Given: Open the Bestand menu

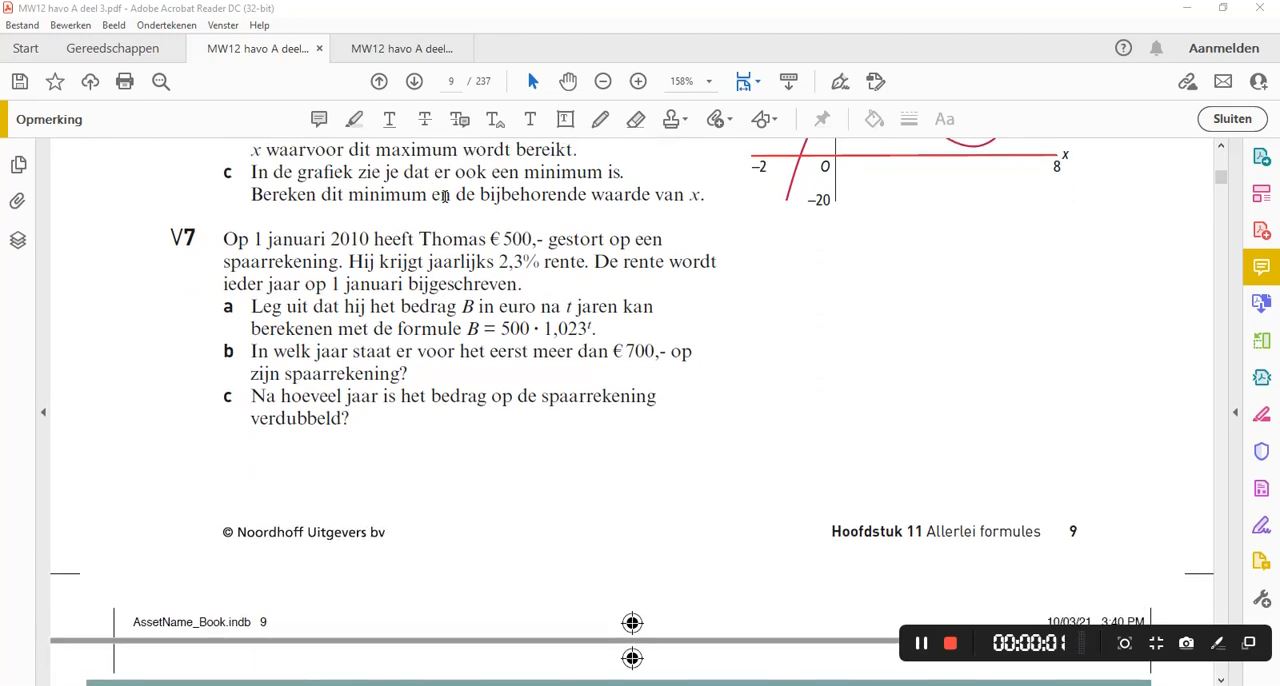Looking at the screenshot, I should [x=23, y=25].
